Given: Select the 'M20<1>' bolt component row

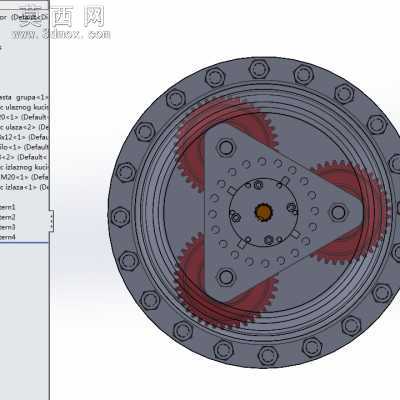Looking at the screenshot, I should click(24, 177).
